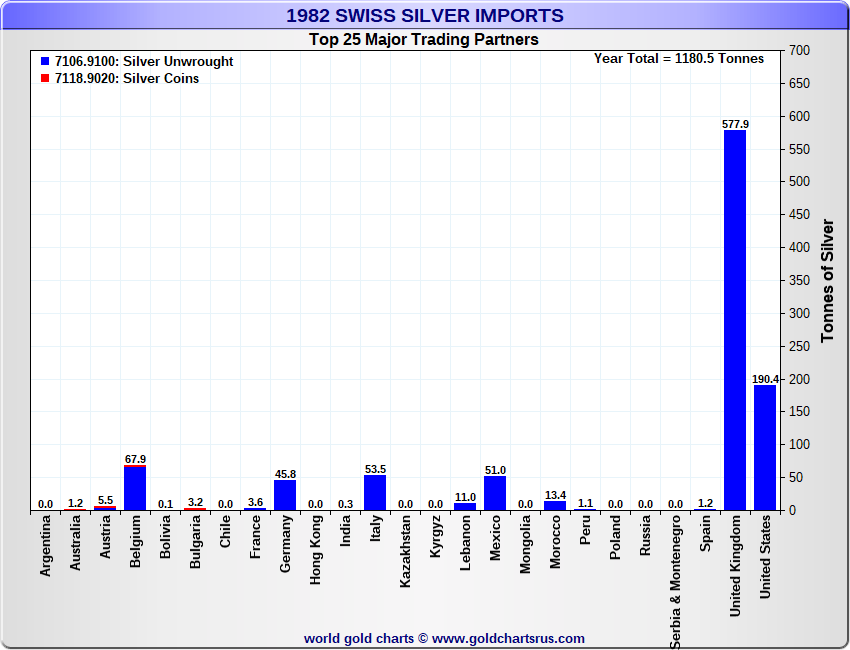Click the 7106.9100: Silver Unwrought legend label
This screenshot has width=850, height=650.
click(x=144, y=61)
